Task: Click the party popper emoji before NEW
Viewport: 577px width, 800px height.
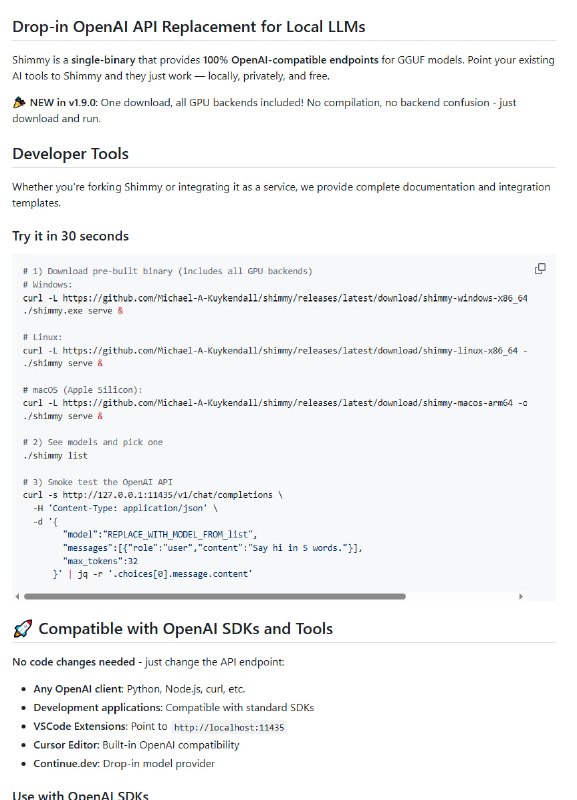Action: (19, 103)
